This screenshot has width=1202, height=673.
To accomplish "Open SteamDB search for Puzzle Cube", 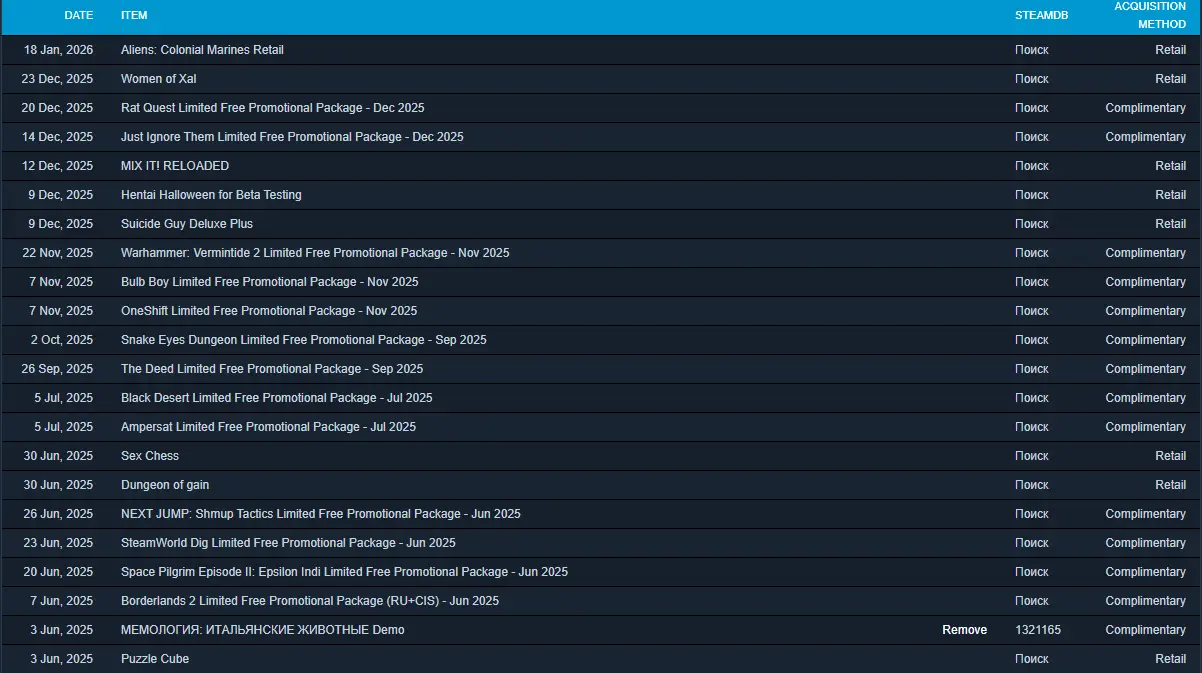I will coord(1031,659).
